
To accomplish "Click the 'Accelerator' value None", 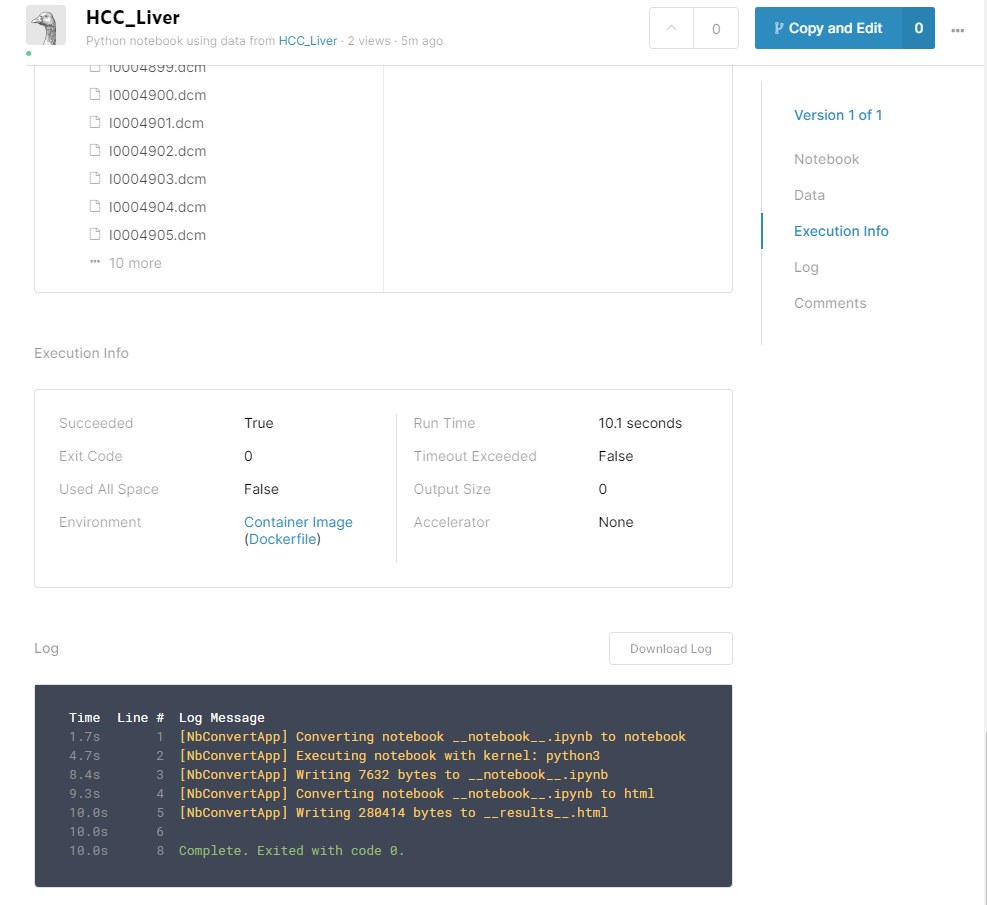I will [x=616, y=522].
